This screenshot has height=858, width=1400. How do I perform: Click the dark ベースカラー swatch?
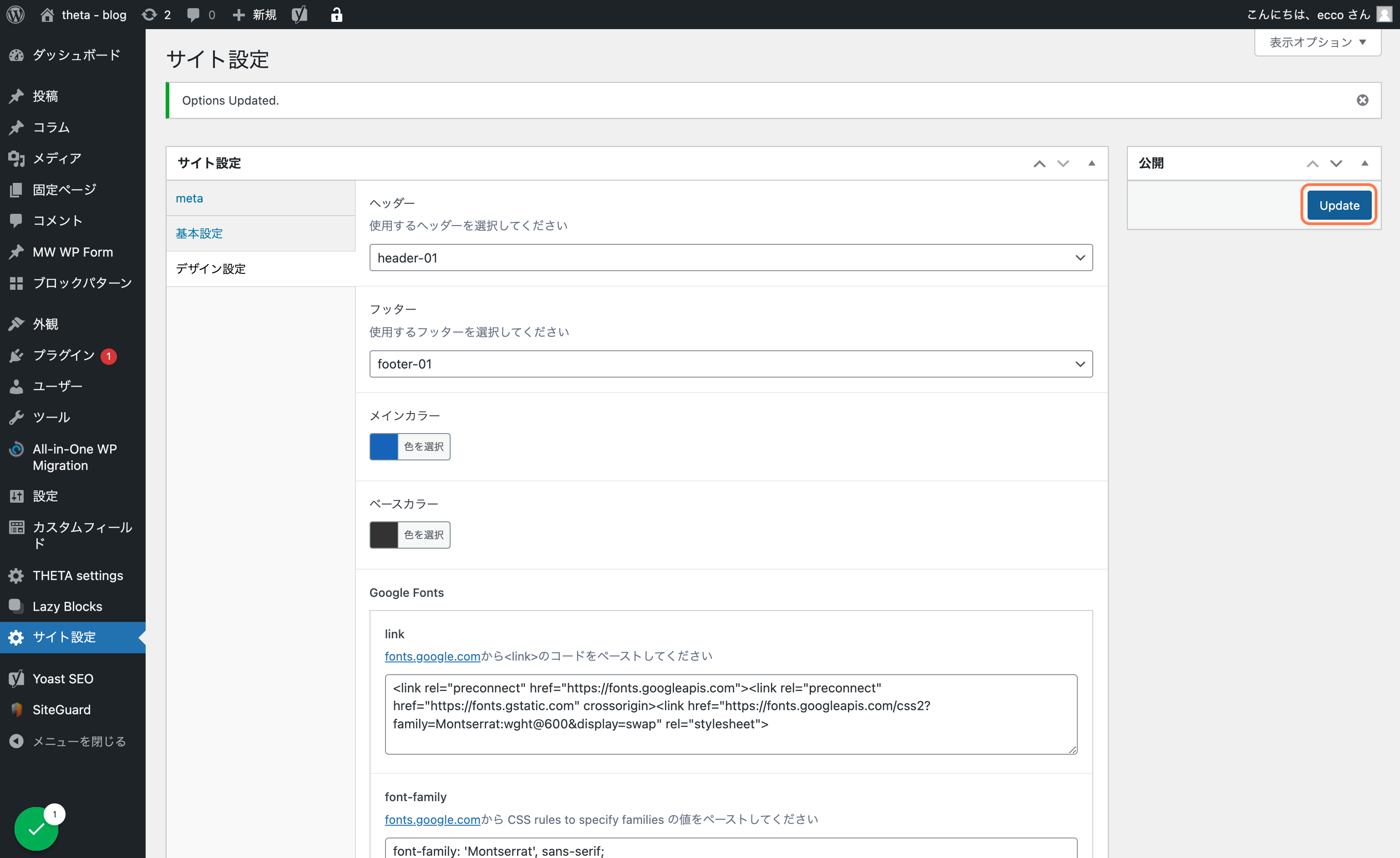tap(384, 535)
